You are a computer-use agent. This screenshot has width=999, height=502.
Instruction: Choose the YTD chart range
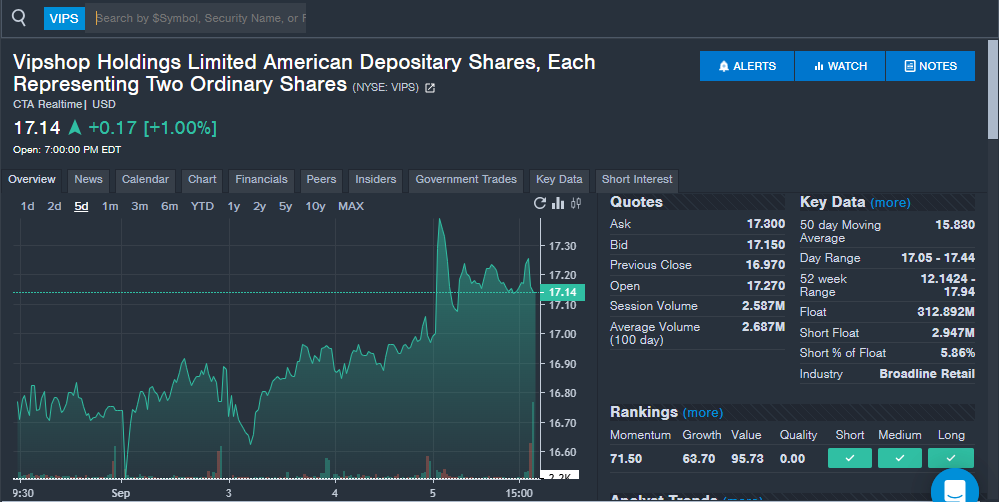pyautogui.click(x=202, y=206)
